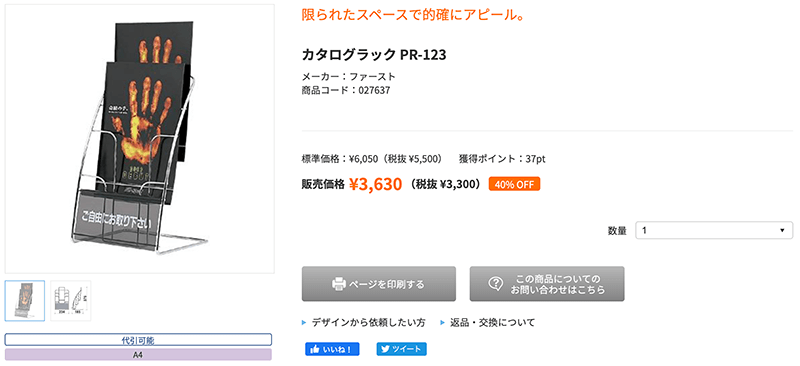This screenshot has width=800, height=366.
Task: Click the quantity dropdown arrow
Action: tap(782, 231)
